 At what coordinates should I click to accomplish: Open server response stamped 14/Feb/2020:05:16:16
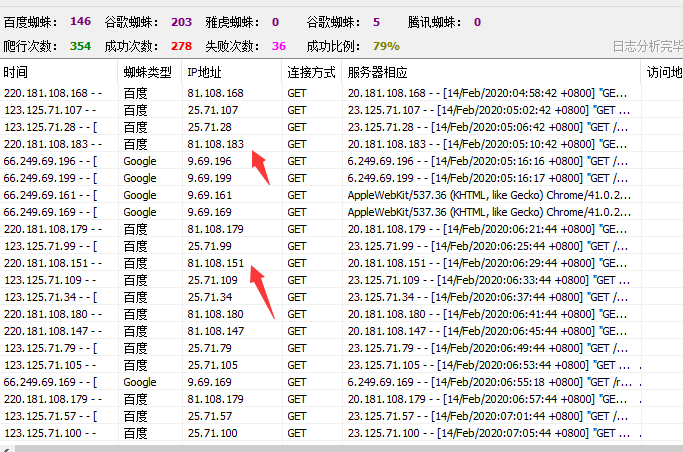488,161
